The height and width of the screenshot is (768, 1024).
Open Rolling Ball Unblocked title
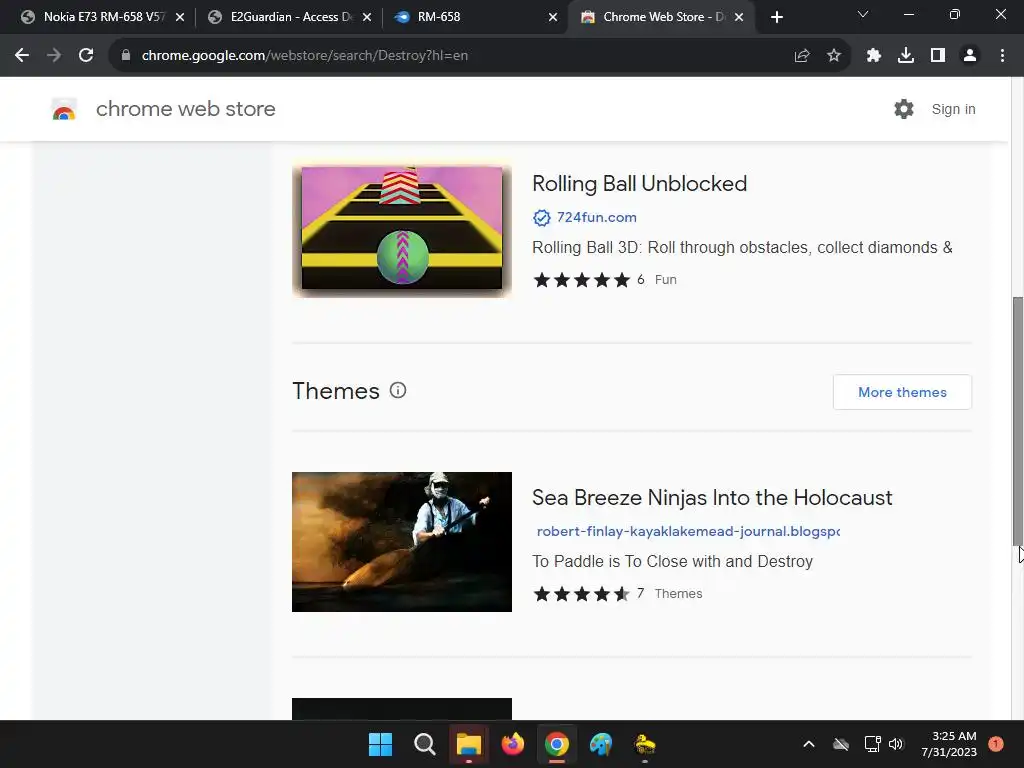[x=639, y=184]
